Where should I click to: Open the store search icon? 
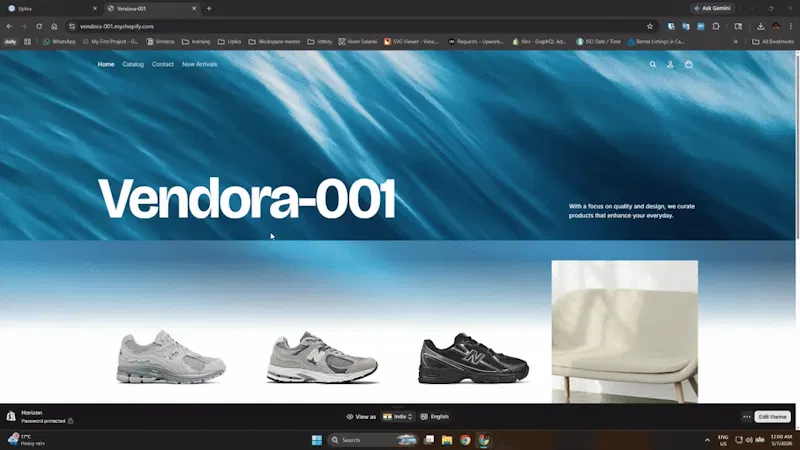click(x=653, y=64)
